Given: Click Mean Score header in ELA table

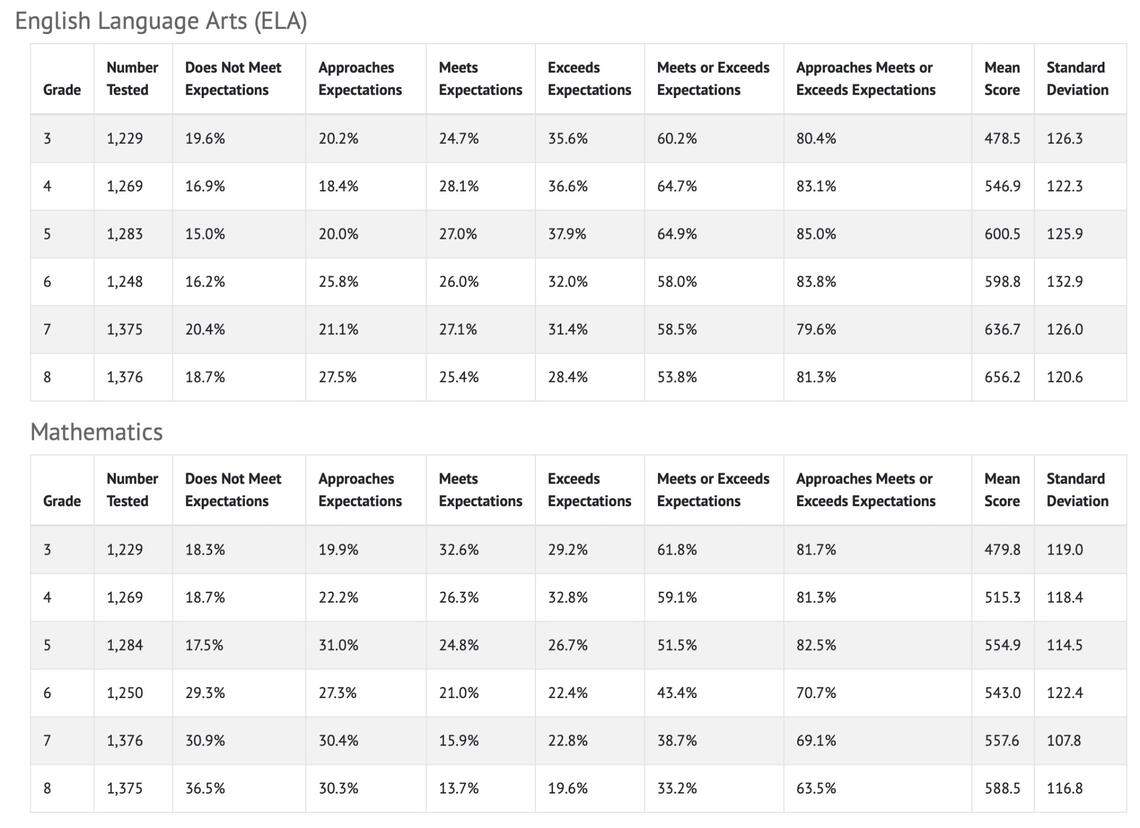Looking at the screenshot, I should (1002, 79).
